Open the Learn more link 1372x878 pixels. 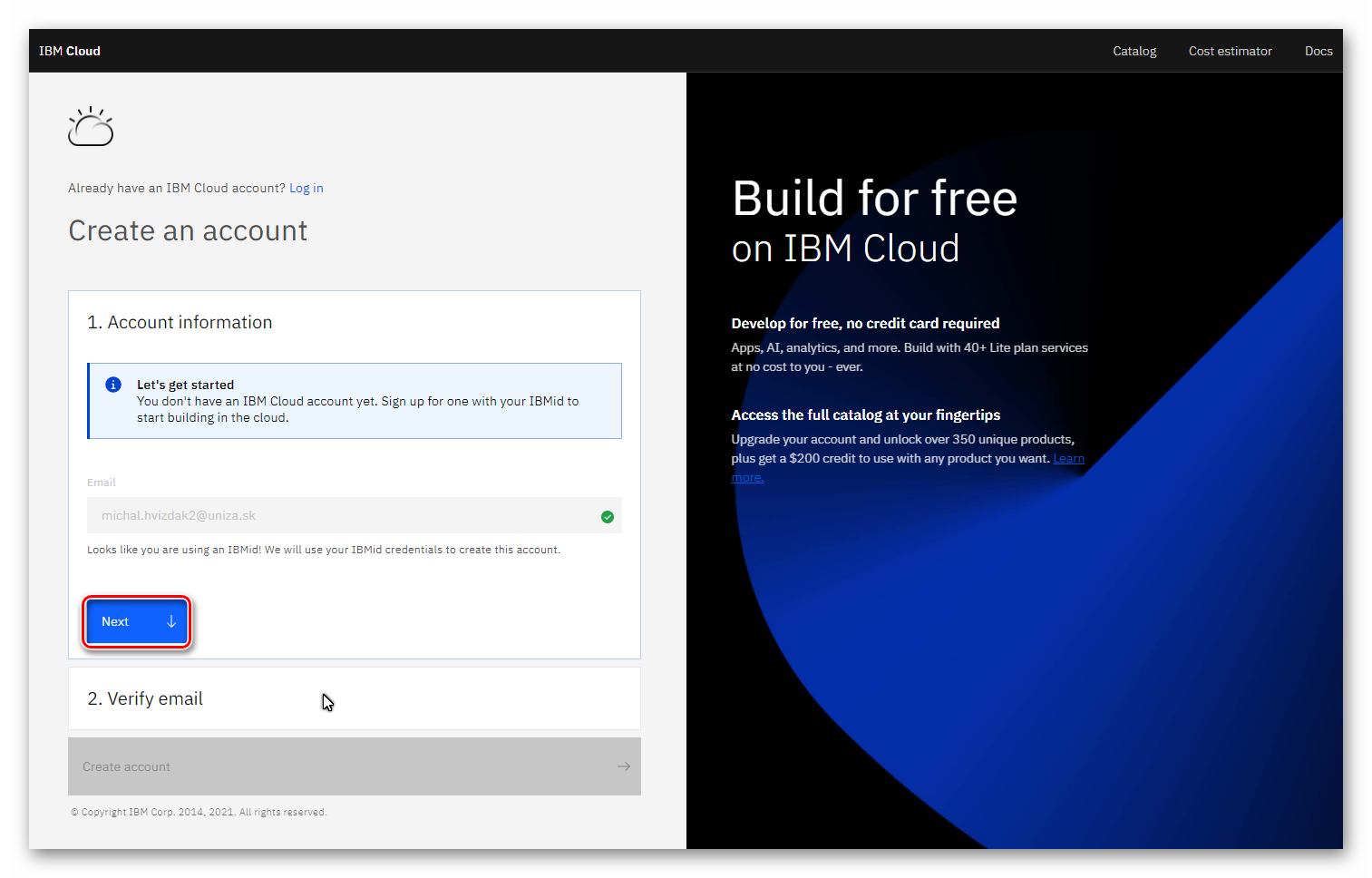[x=1068, y=459]
